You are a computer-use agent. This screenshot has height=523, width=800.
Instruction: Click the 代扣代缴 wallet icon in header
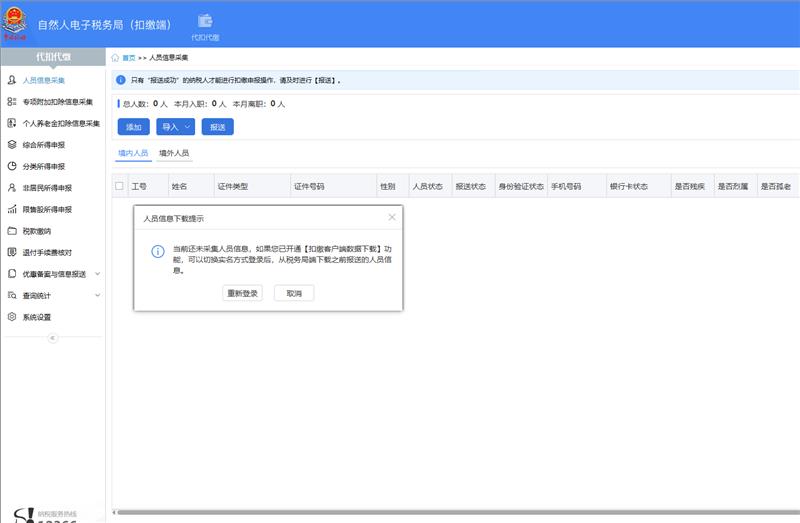pos(205,22)
